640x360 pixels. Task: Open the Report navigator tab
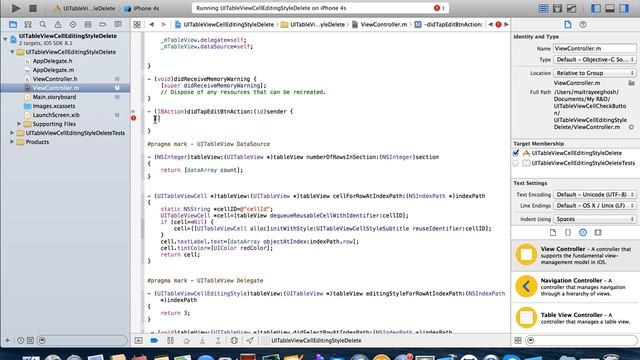(118, 24)
